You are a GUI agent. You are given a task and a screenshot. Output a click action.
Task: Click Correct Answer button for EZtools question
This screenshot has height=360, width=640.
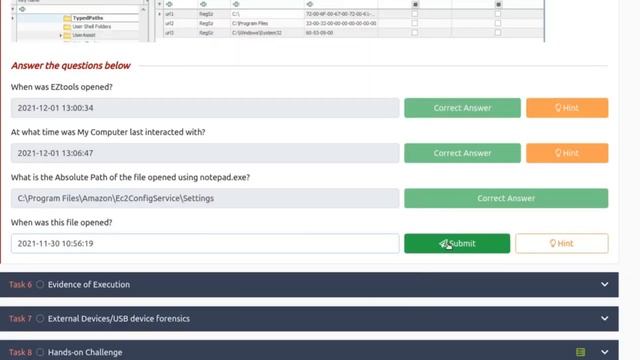pyautogui.click(x=462, y=108)
